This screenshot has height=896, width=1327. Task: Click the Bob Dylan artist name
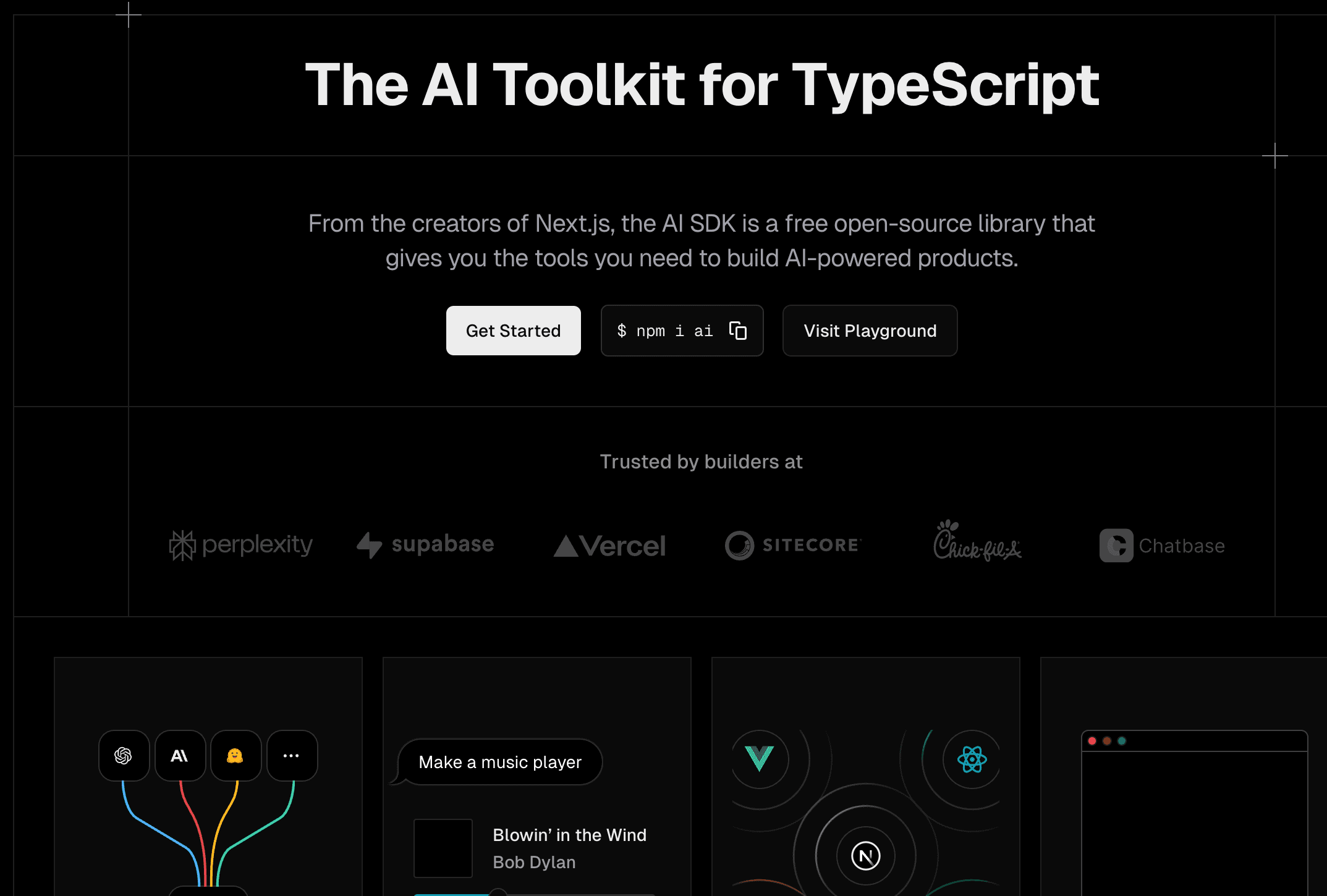(x=534, y=862)
